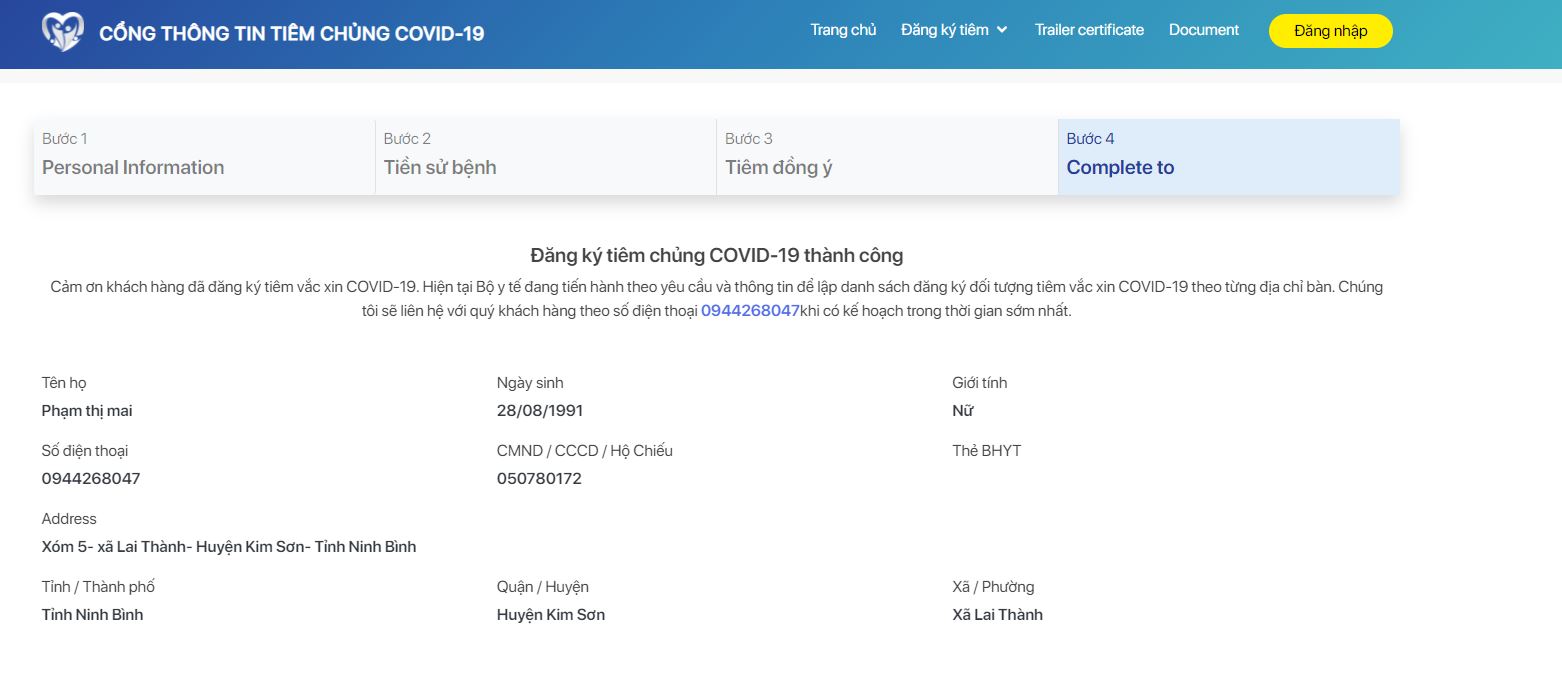This screenshot has height=684, width=1562.
Task: Select the Bước 2 Tiền sử bệnh step
Action: (546, 156)
